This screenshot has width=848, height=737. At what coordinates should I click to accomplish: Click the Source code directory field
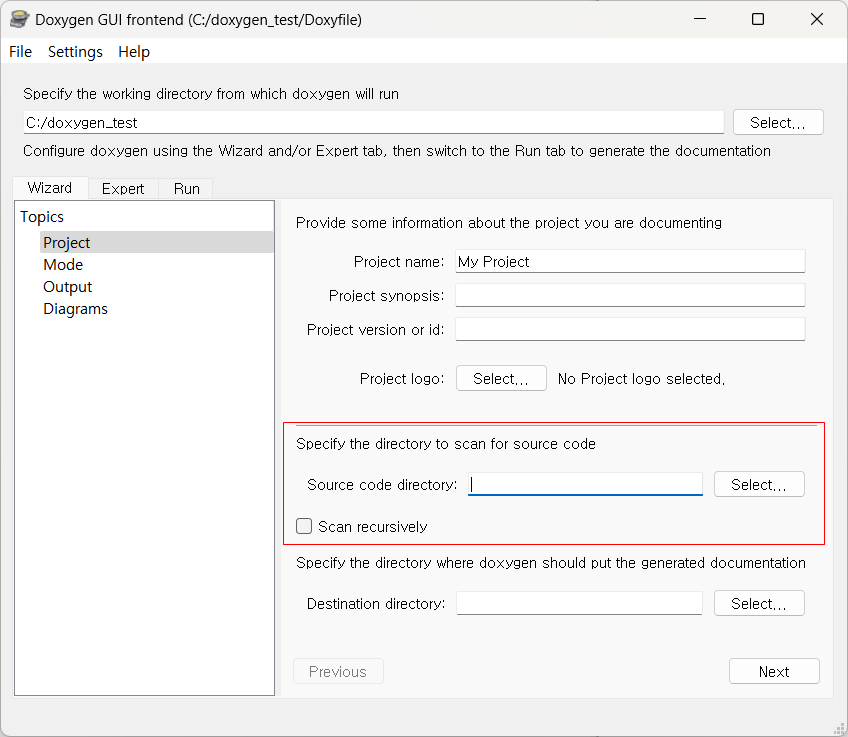click(585, 484)
